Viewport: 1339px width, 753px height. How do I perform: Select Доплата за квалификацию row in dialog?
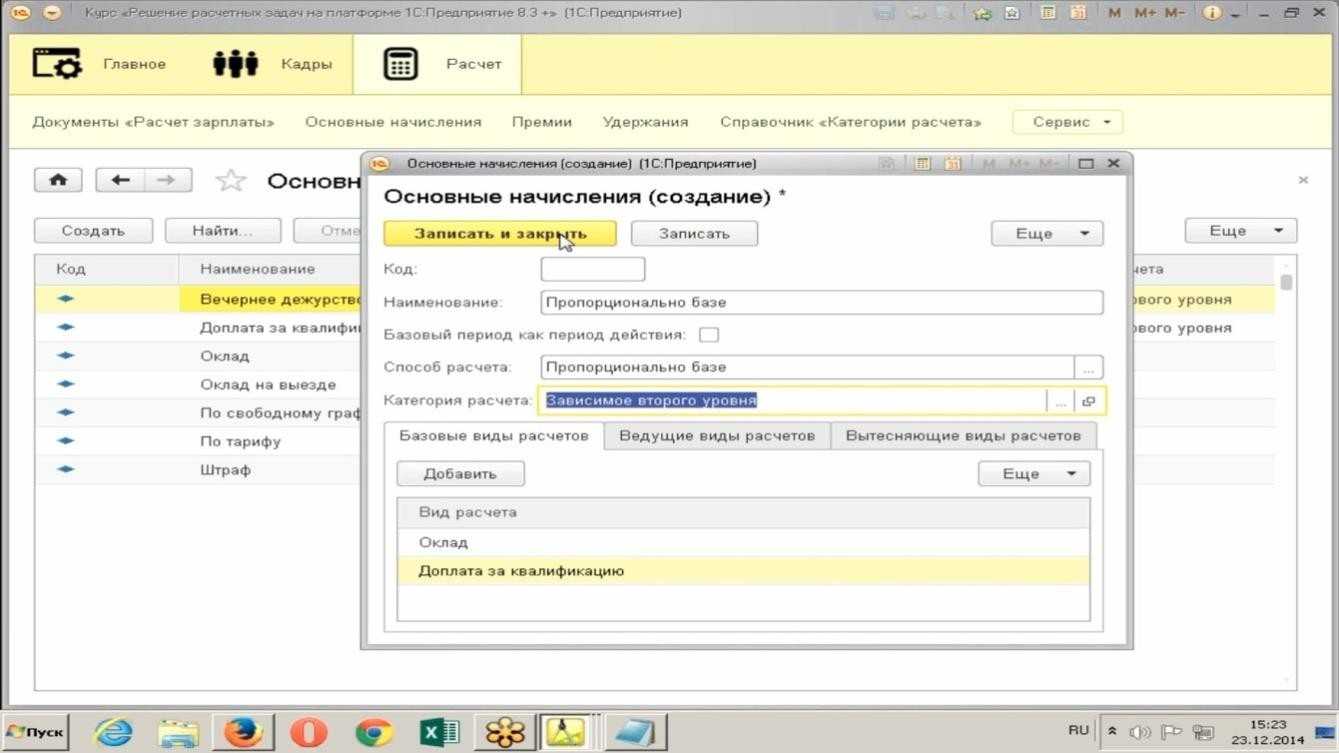743,571
